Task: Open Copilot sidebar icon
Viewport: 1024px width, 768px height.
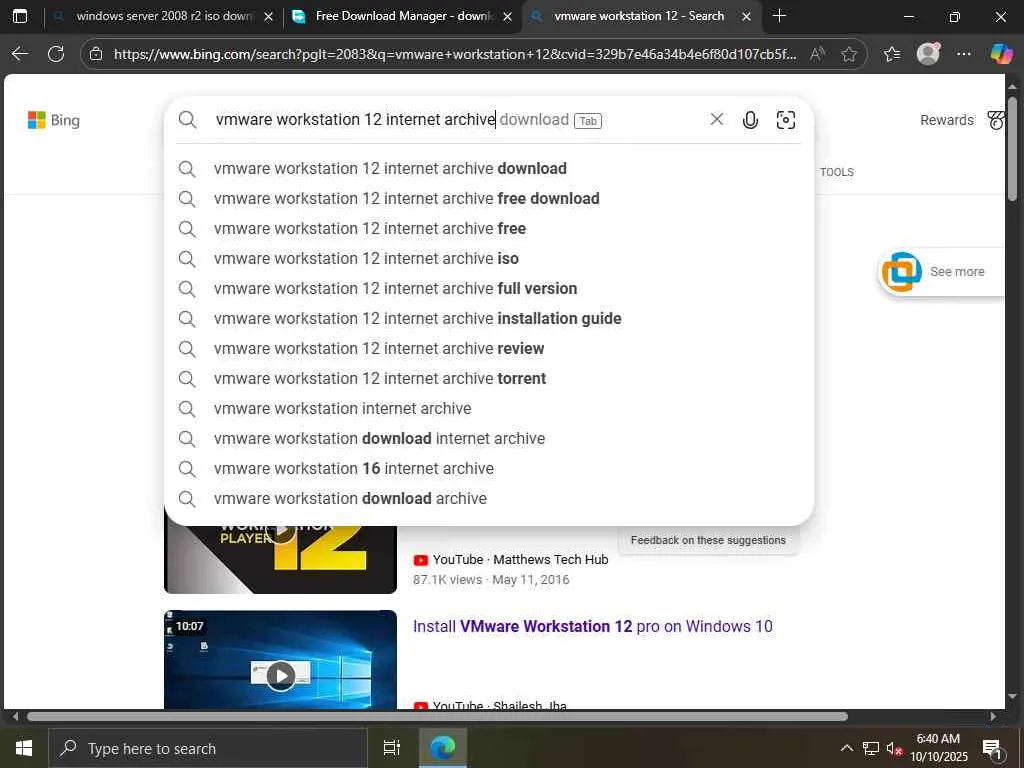Action: click(1001, 54)
